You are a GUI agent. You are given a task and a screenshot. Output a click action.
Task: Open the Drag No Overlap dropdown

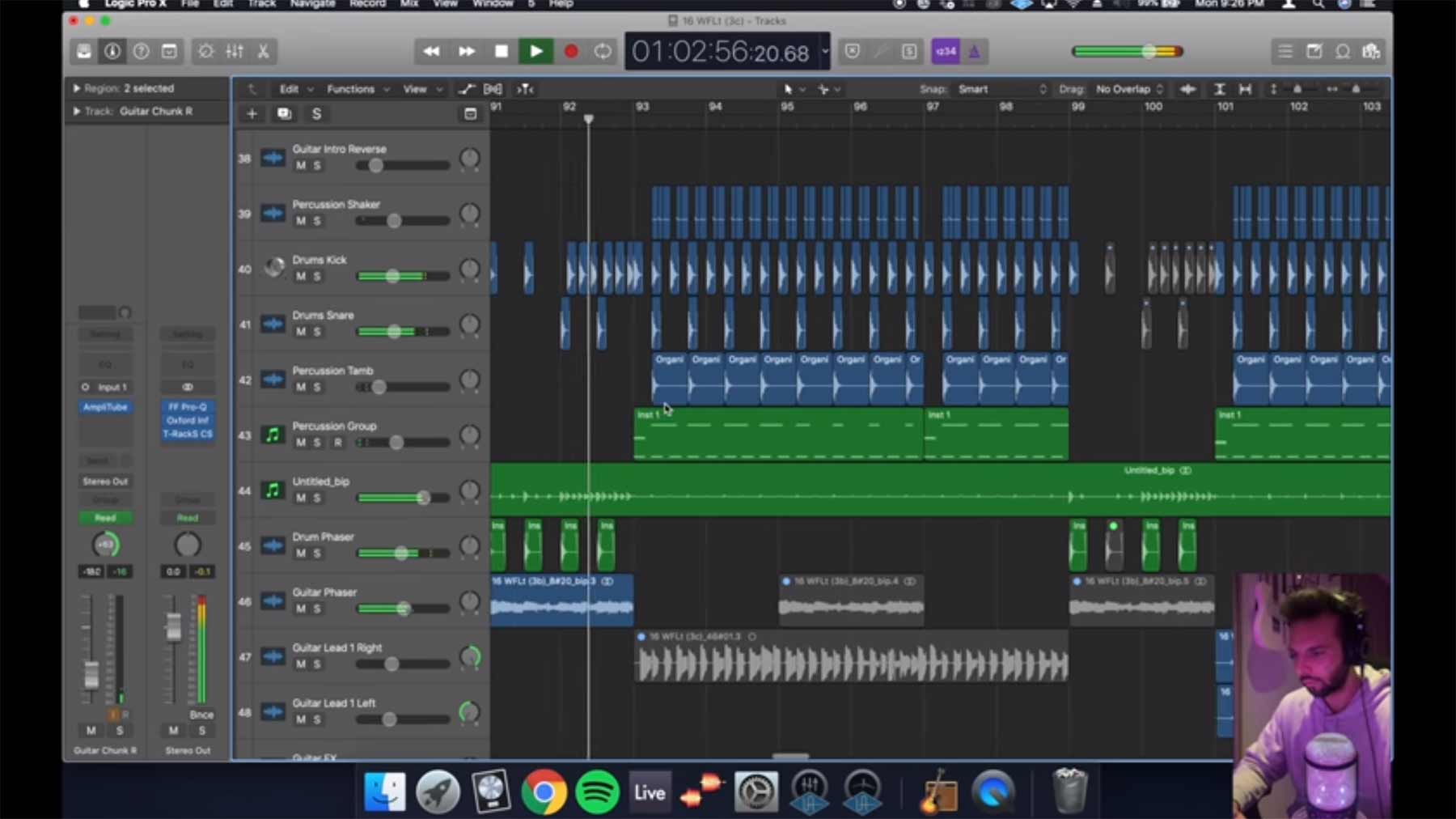click(x=1129, y=89)
